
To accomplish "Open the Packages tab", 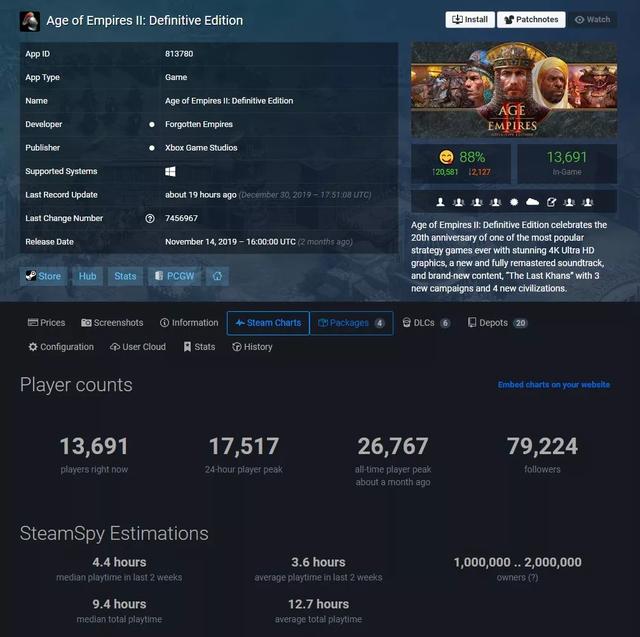I will coord(351,323).
